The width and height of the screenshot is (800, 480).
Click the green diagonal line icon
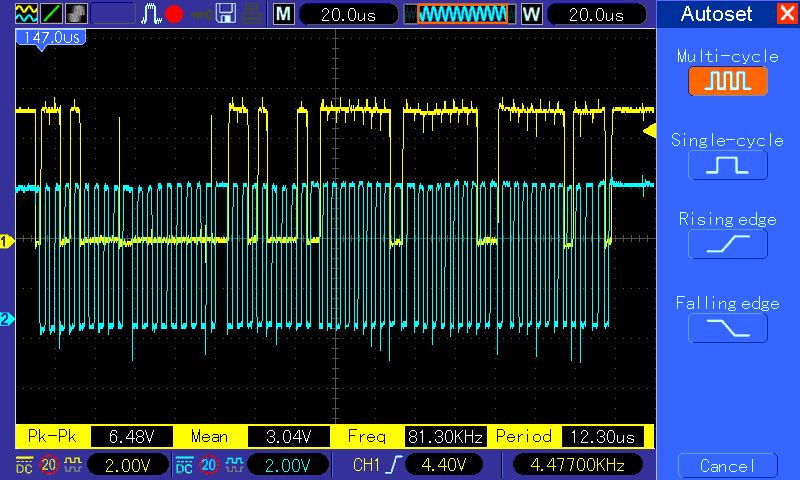coord(51,14)
